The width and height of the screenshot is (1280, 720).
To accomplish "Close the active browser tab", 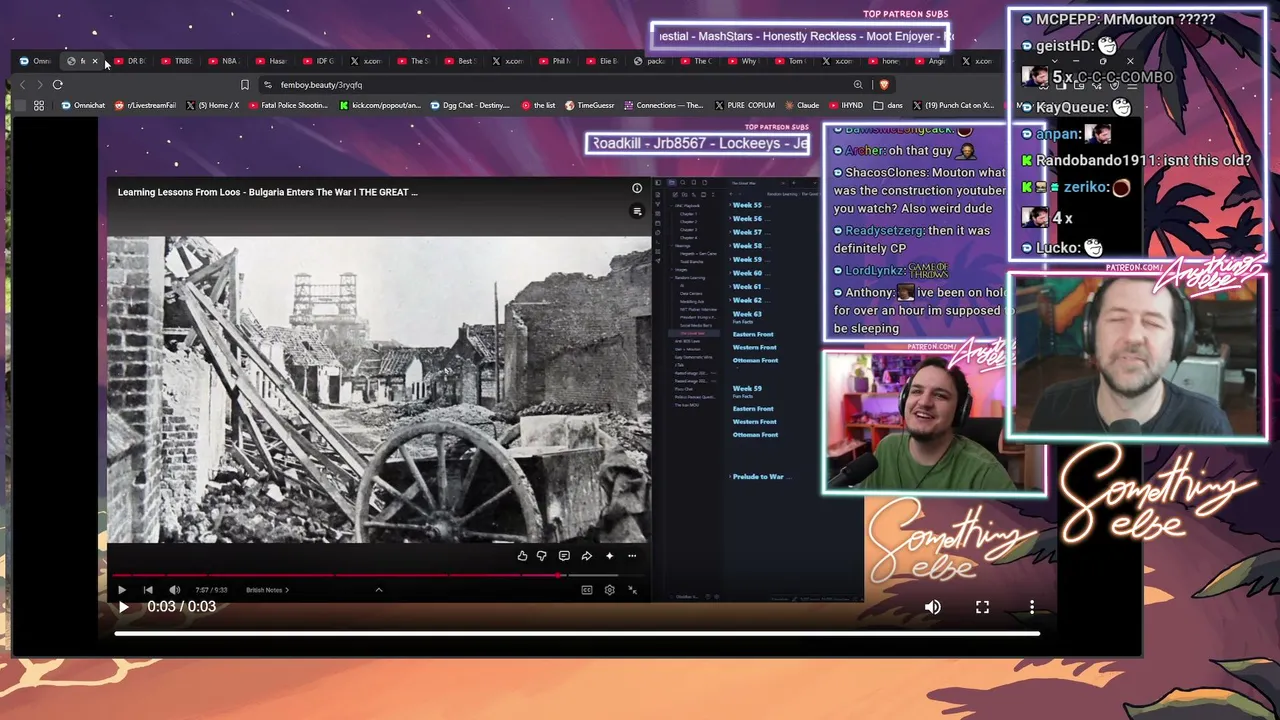I will (95, 61).
